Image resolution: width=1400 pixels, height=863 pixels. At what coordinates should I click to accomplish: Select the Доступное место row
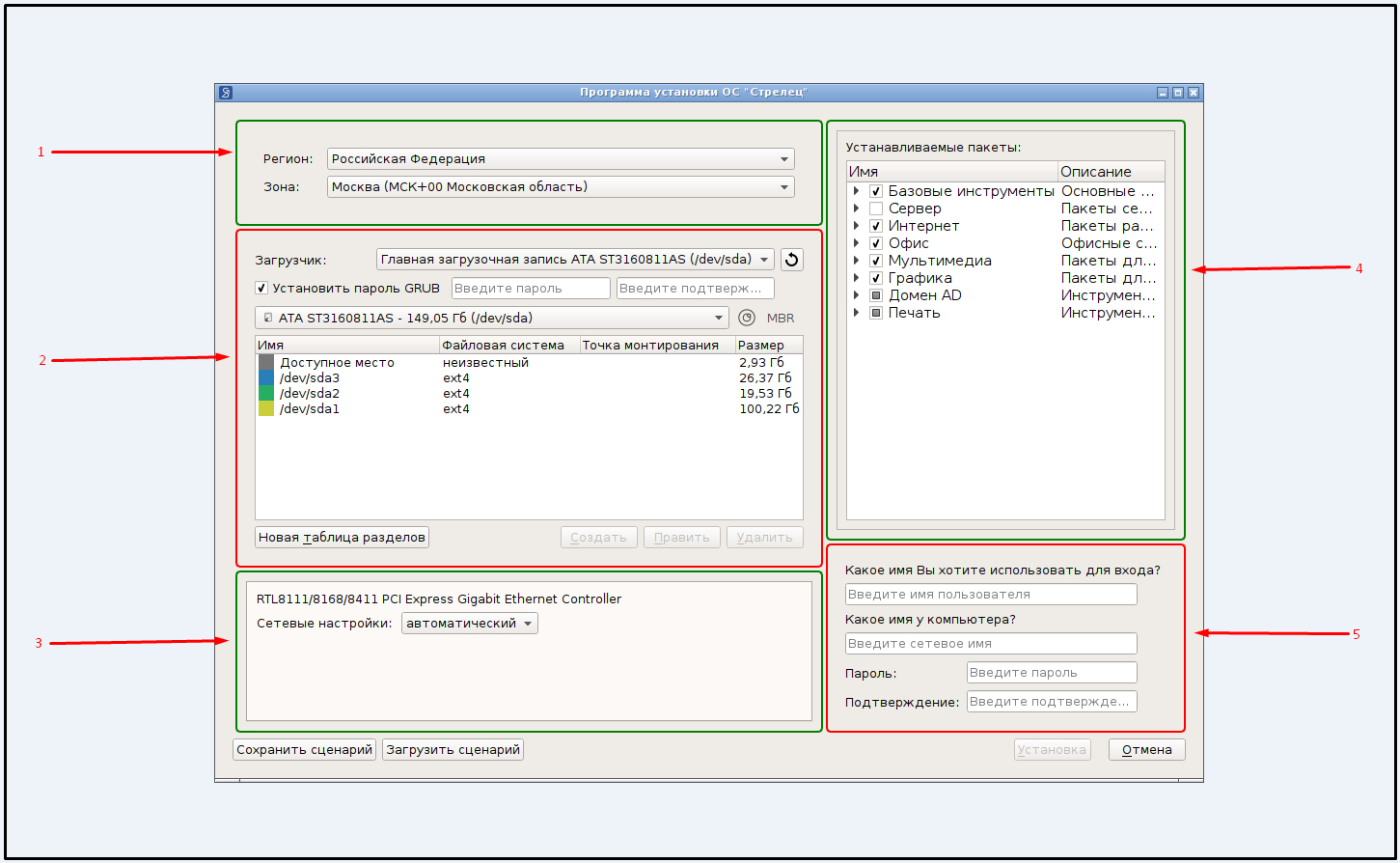pyautogui.click(x=529, y=362)
